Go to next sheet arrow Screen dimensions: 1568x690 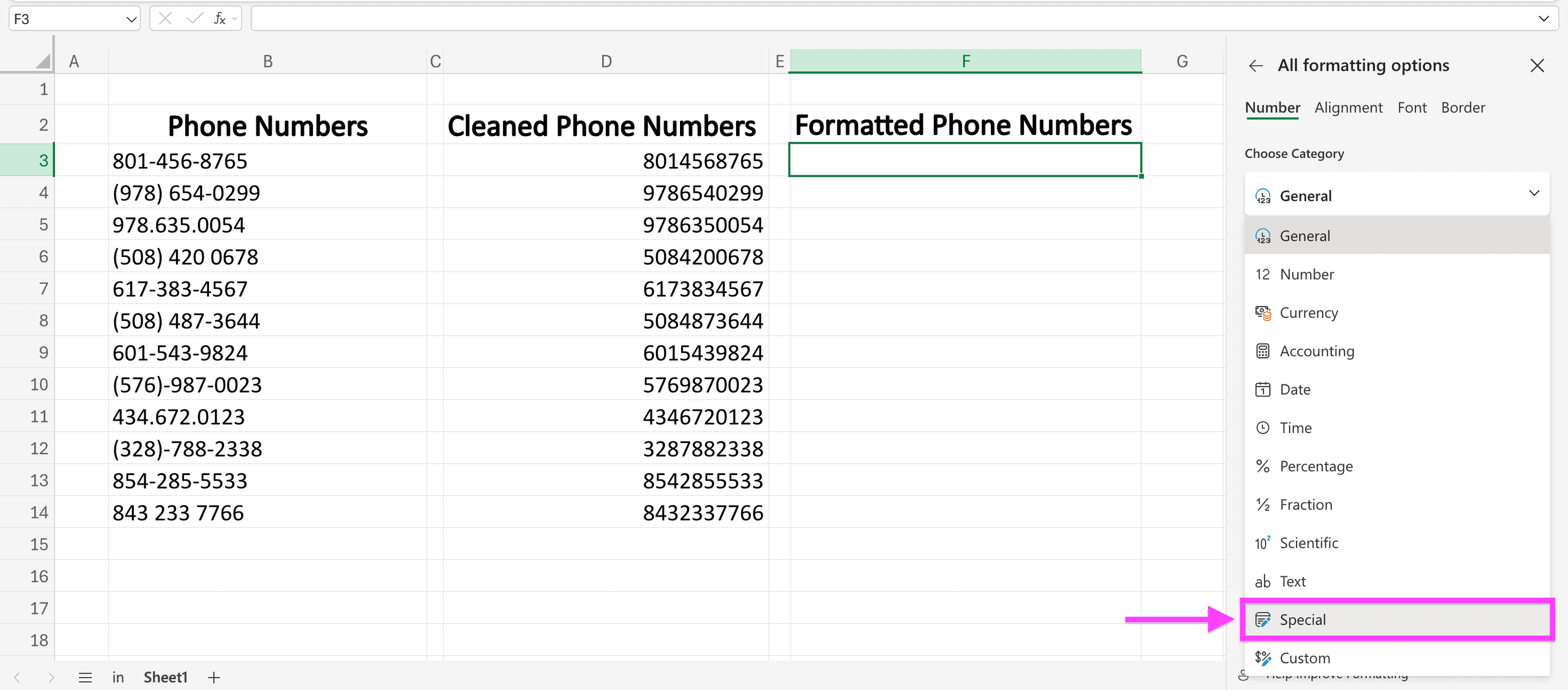click(51, 677)
